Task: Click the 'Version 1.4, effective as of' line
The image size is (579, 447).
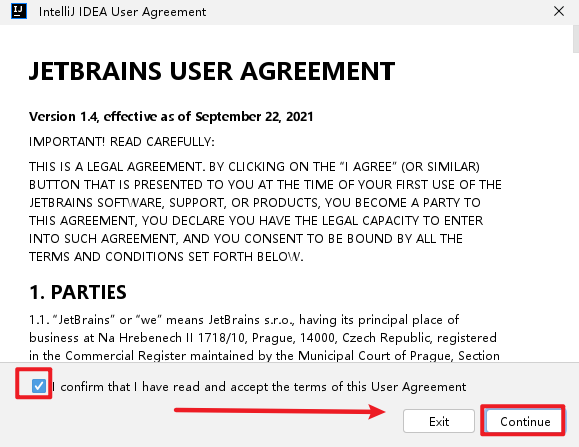Action: click(171, 117)
